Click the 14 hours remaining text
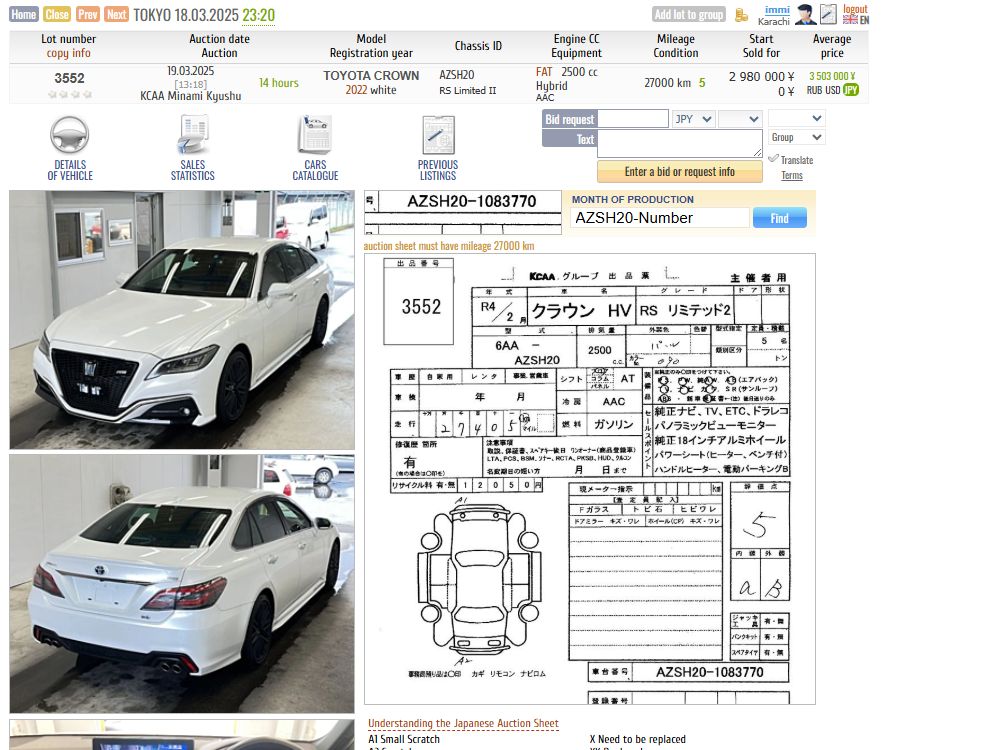Screen dimensions: 1000x750 [279, 83]
